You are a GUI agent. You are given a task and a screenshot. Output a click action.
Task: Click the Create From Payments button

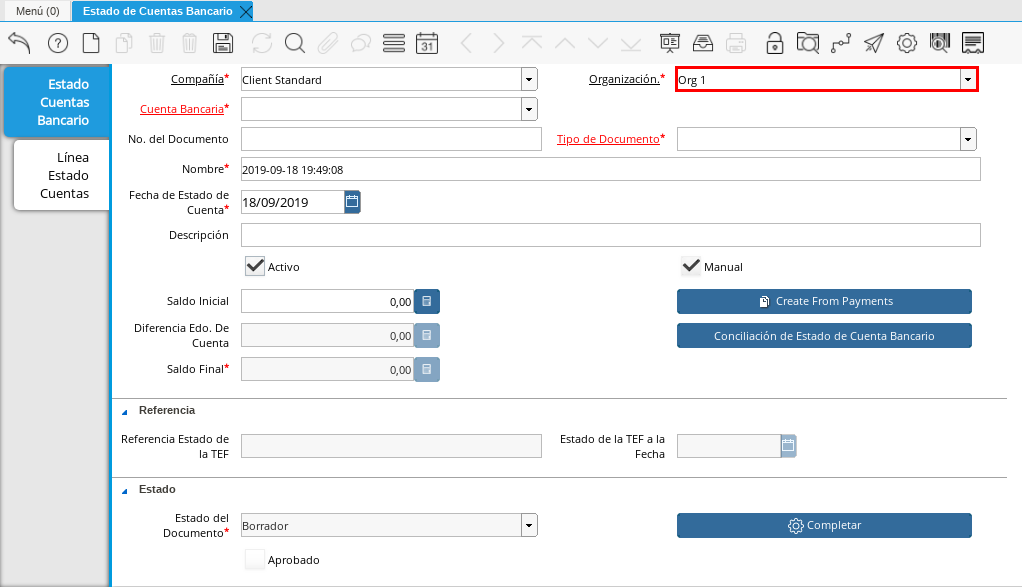824,302
